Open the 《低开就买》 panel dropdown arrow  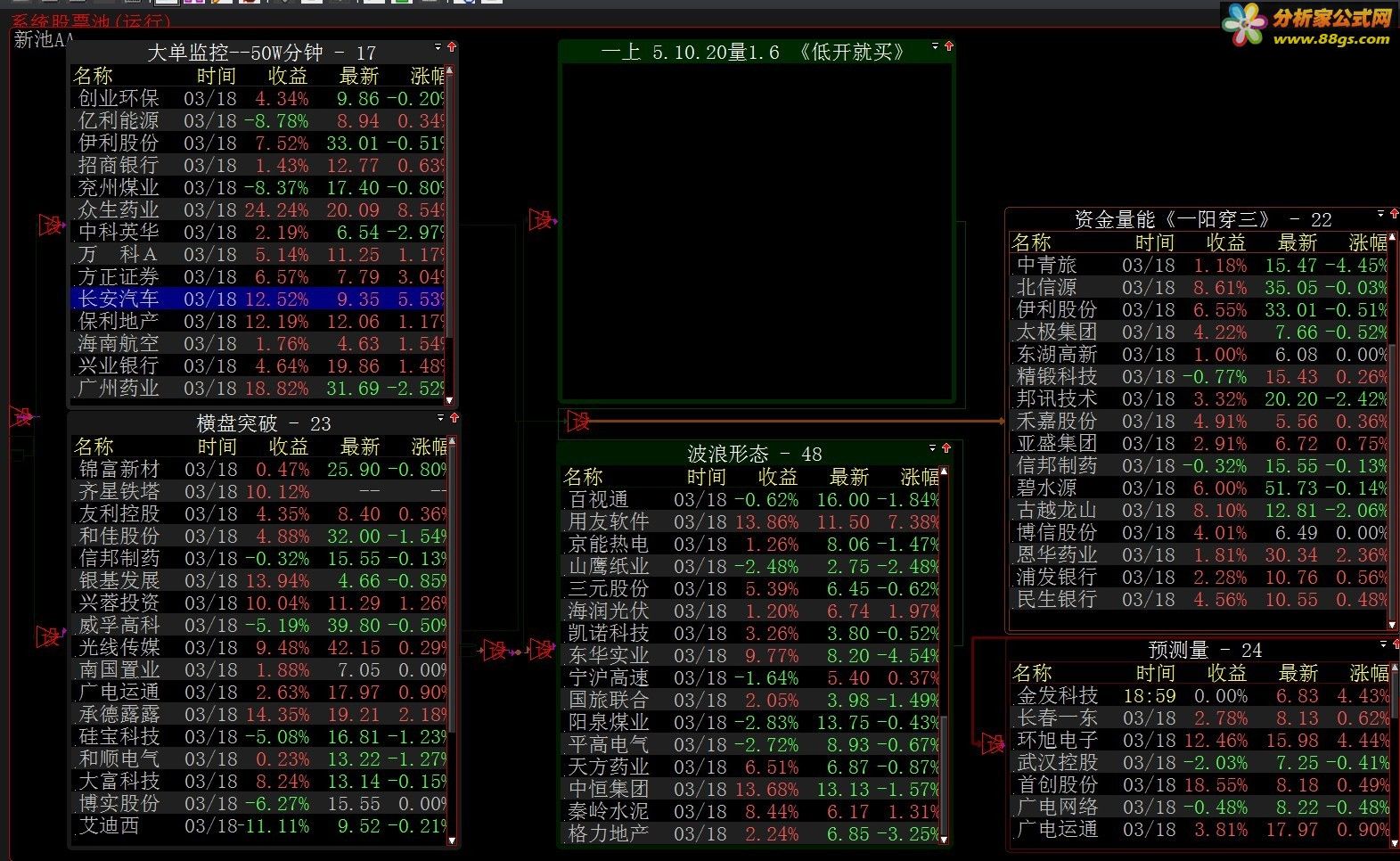935,45
